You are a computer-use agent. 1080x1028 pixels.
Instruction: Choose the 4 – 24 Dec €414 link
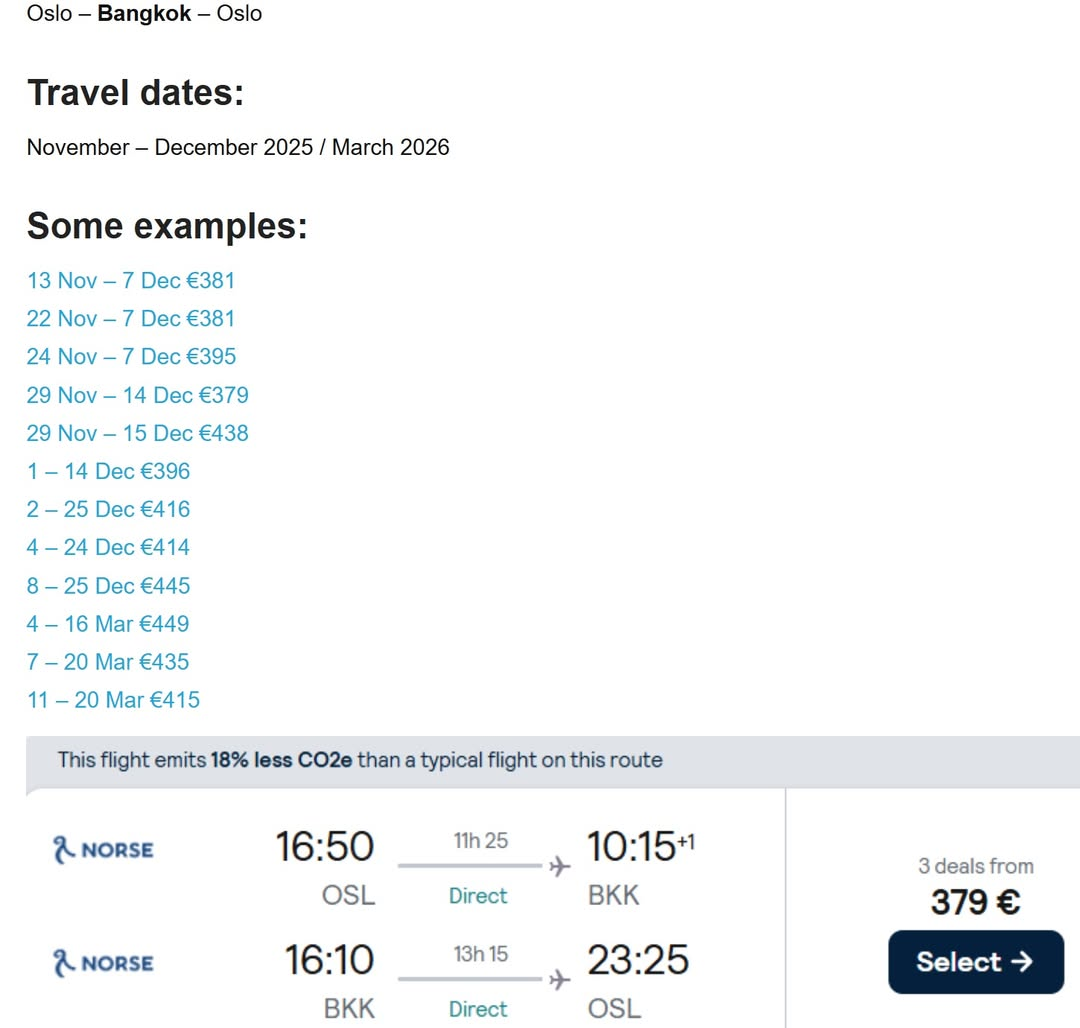point(108,547)
